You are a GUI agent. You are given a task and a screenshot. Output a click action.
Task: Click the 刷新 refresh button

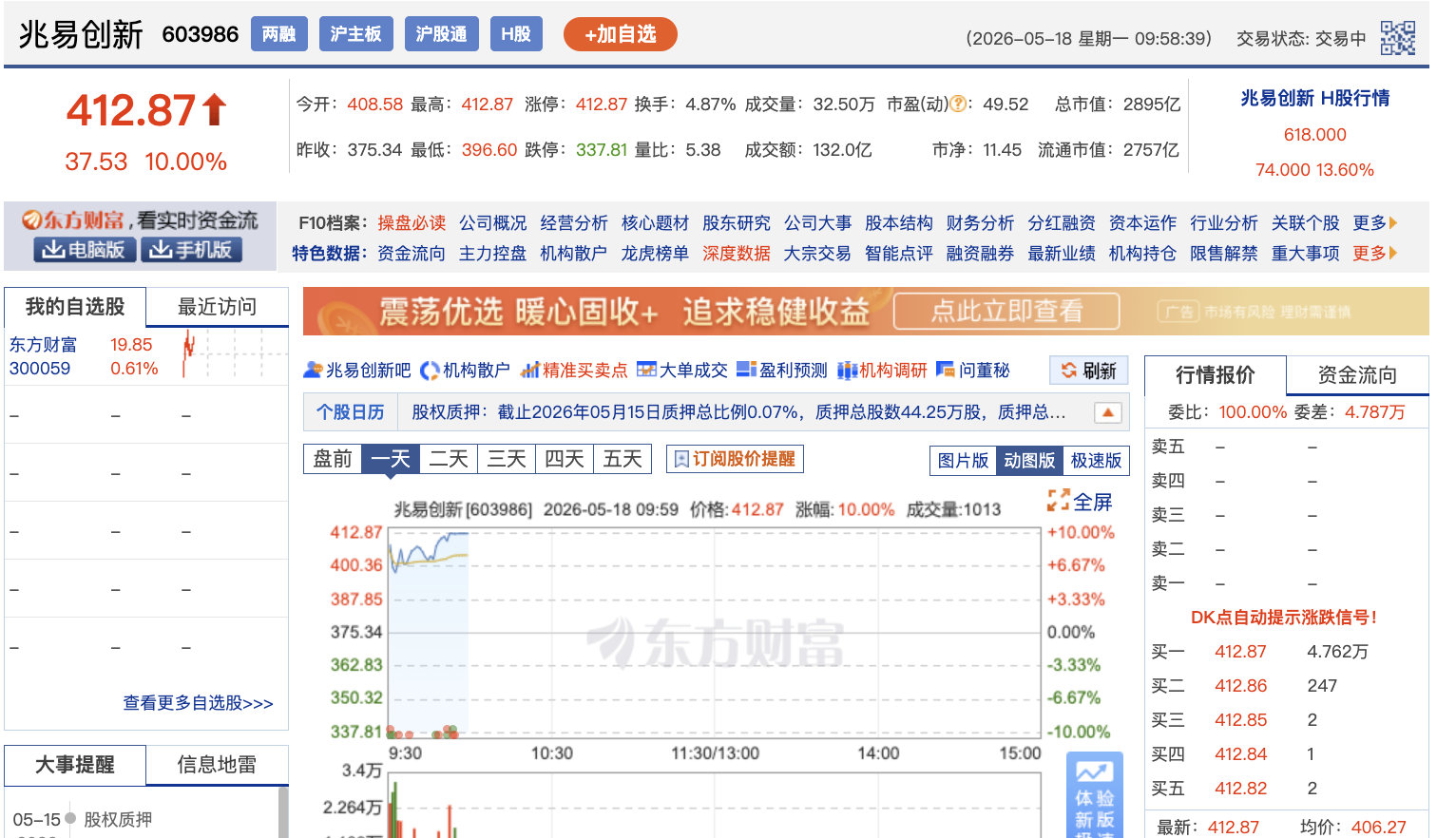pos(1089,371)
